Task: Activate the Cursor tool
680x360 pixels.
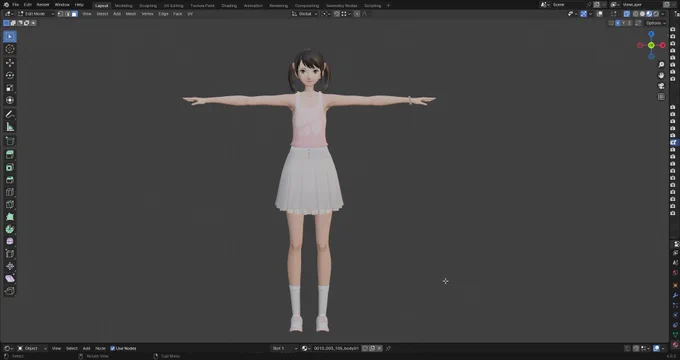Action: click(10, 49)
